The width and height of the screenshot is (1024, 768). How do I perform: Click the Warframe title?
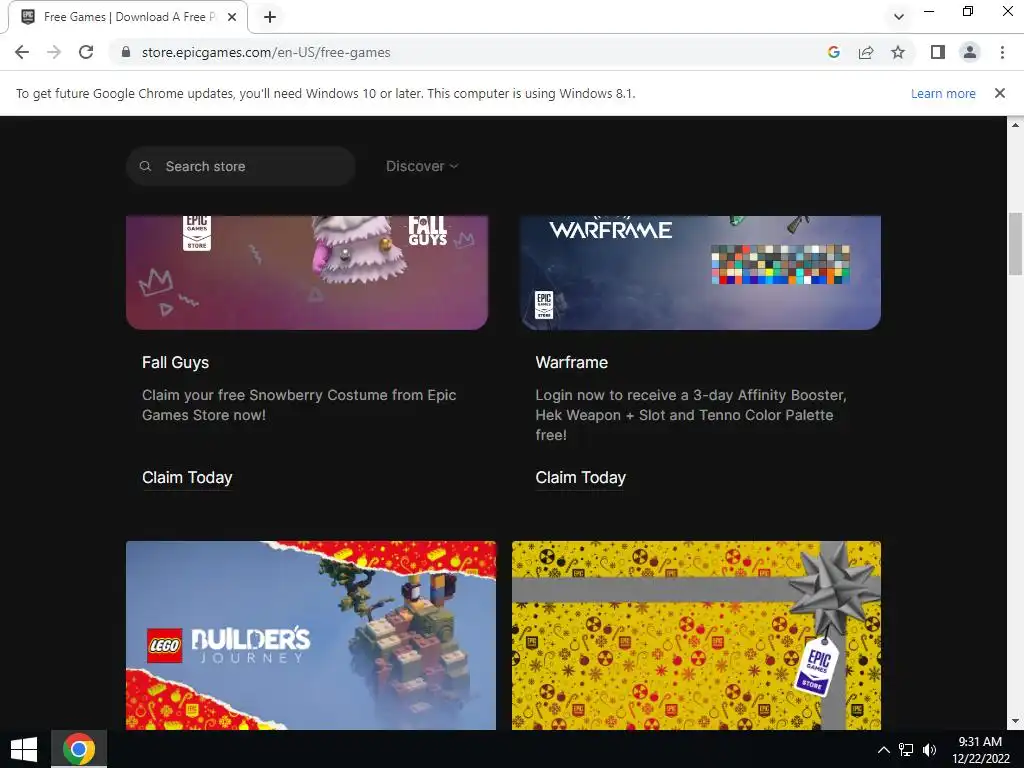(x=571, y=362)
